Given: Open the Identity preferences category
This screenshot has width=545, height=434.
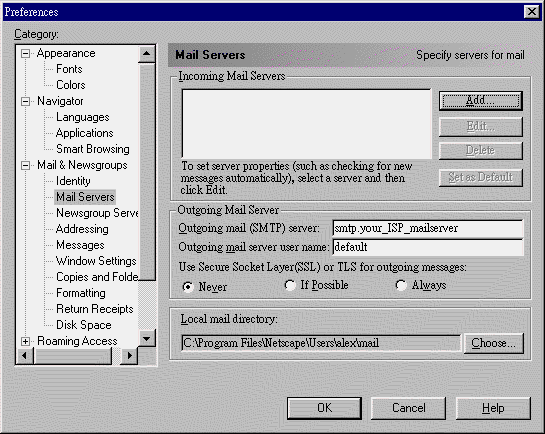Looking at the screenshot, I should (x=73, y=181).
